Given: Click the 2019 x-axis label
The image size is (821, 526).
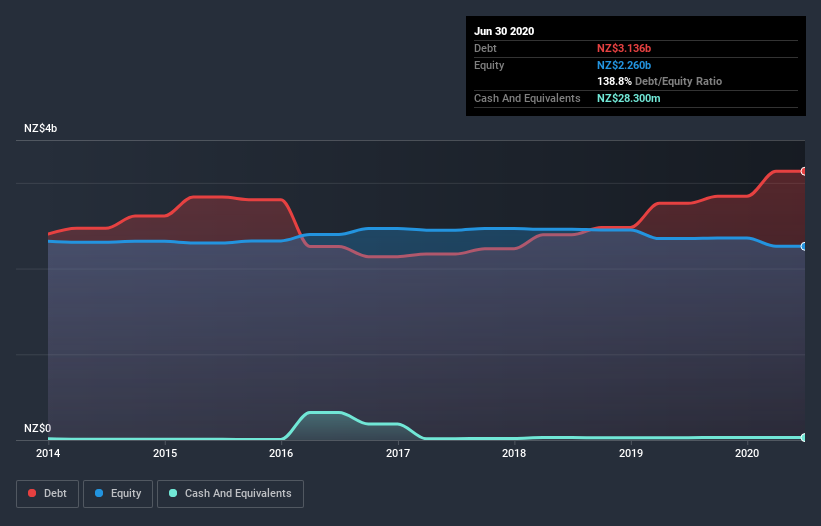Looking at the screenshot, I should (x=631, y=453).
